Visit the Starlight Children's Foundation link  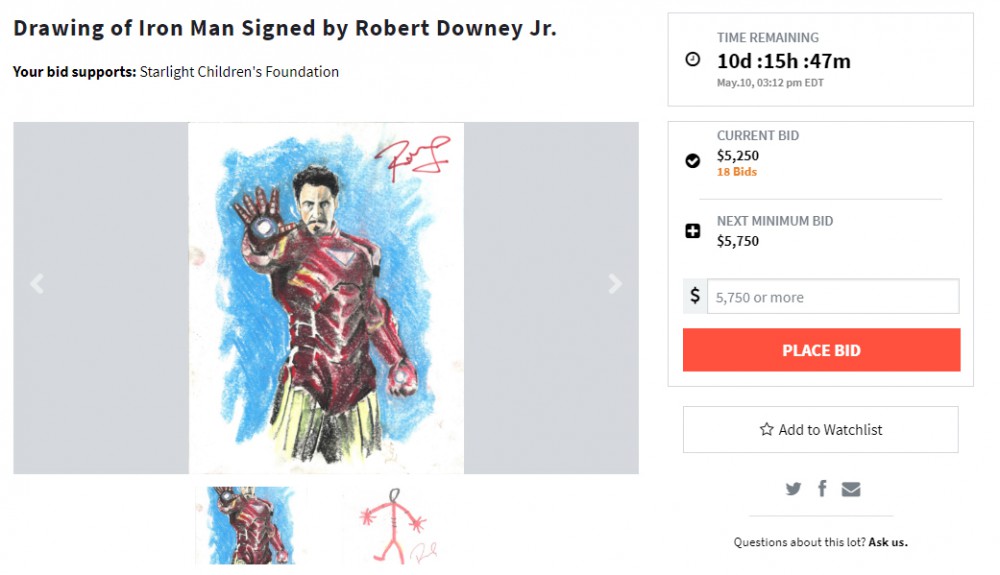point(239,72)
